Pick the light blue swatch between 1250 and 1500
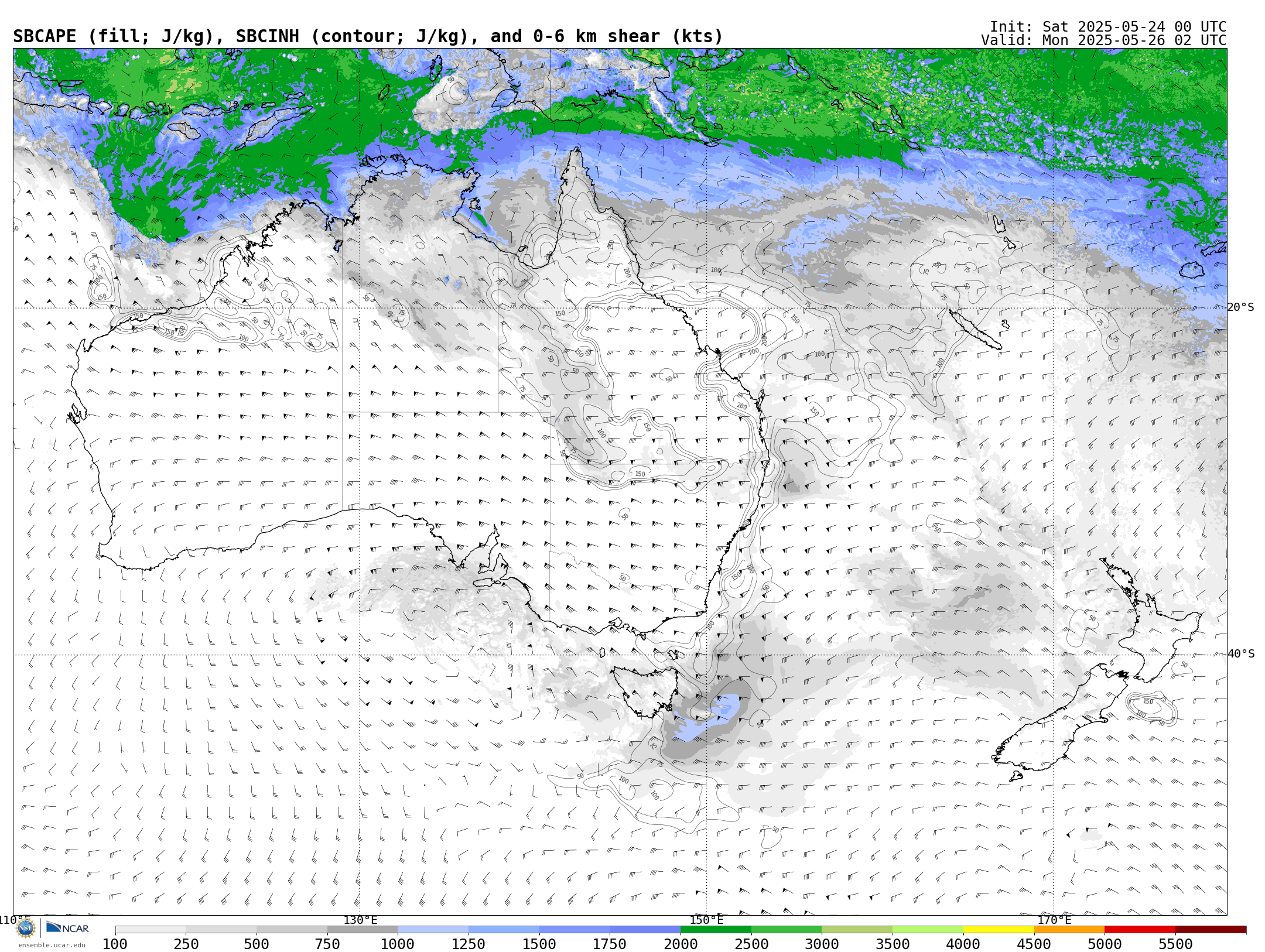1265x952 pixels. (504, 930)
